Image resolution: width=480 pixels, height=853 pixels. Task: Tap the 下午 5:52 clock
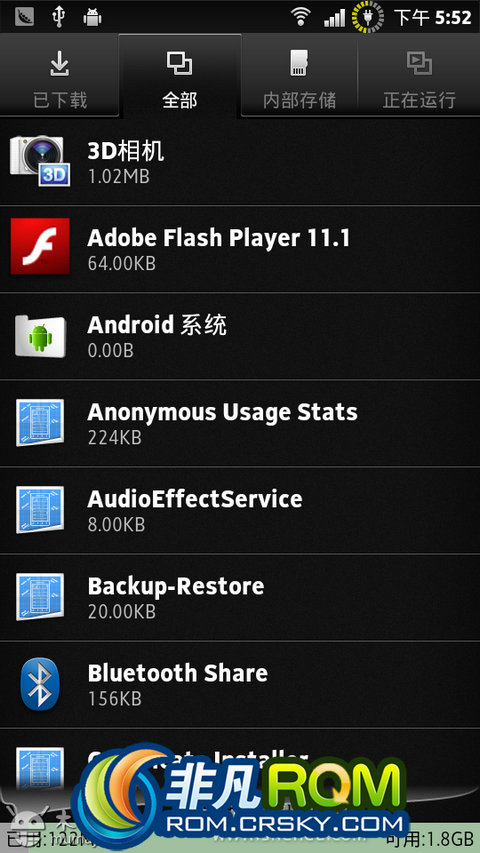(x=433, y=17)
